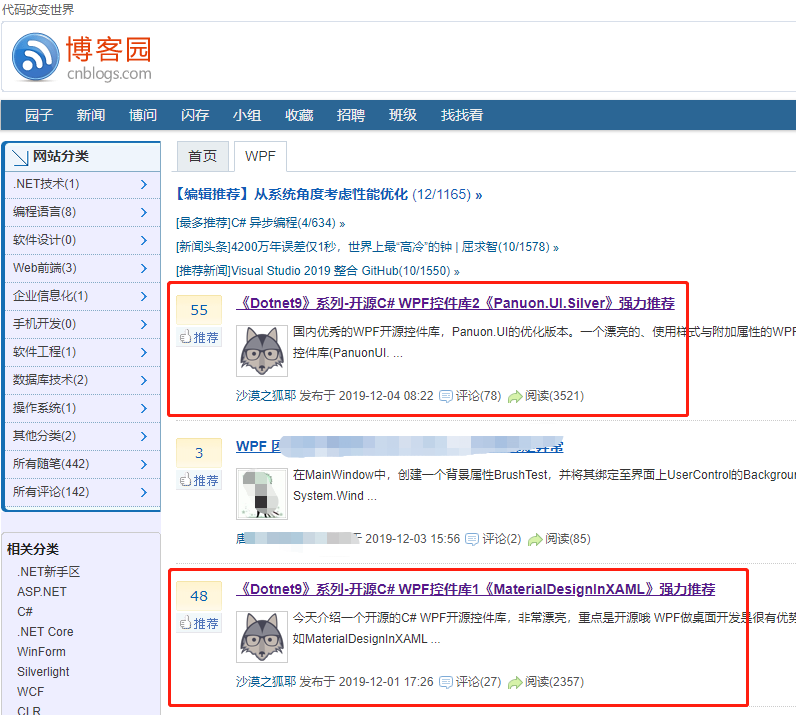Switch to the 首页 tab

click(x=203, y=156)
